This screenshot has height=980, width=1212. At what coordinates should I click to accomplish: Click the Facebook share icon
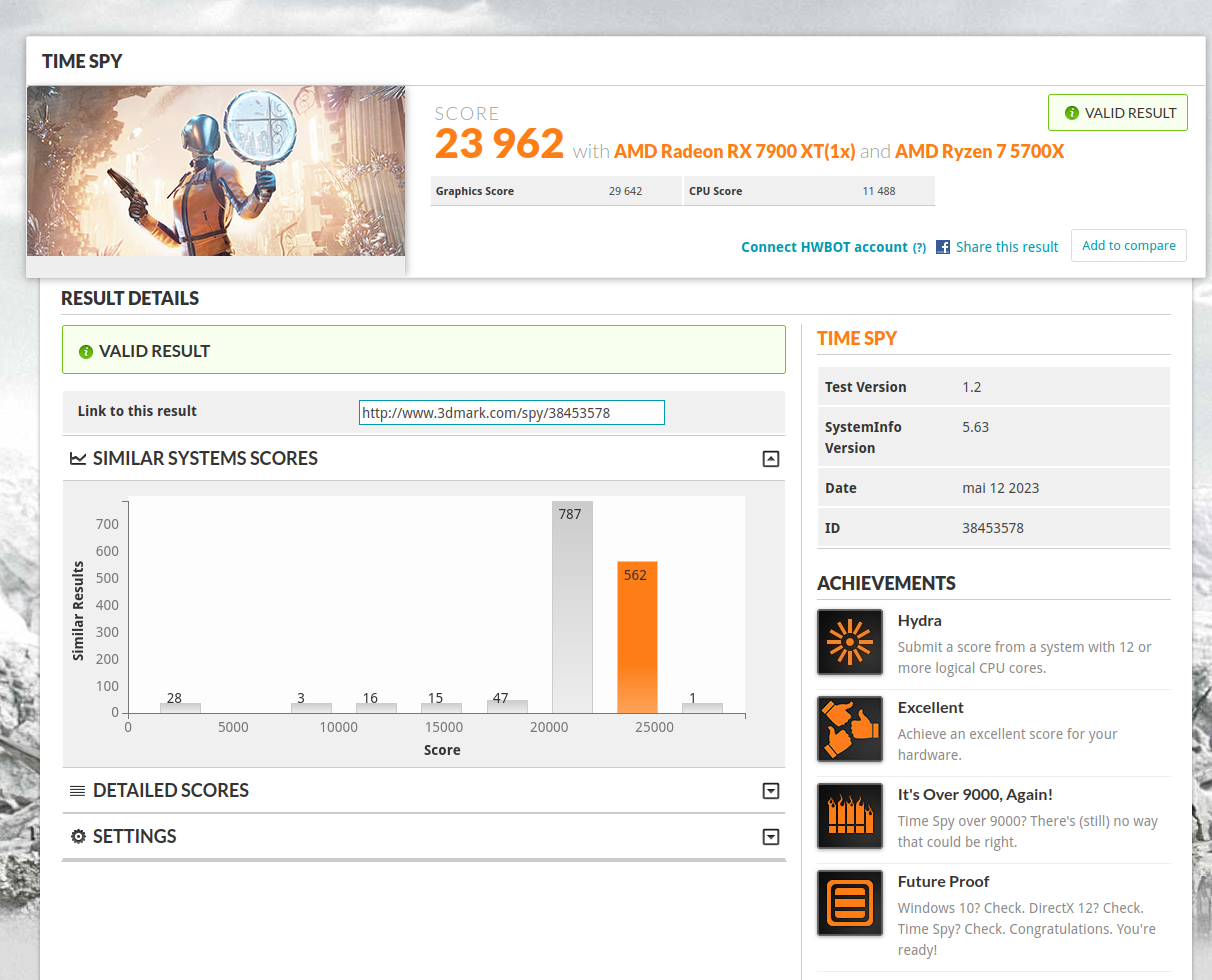point(943,246)
